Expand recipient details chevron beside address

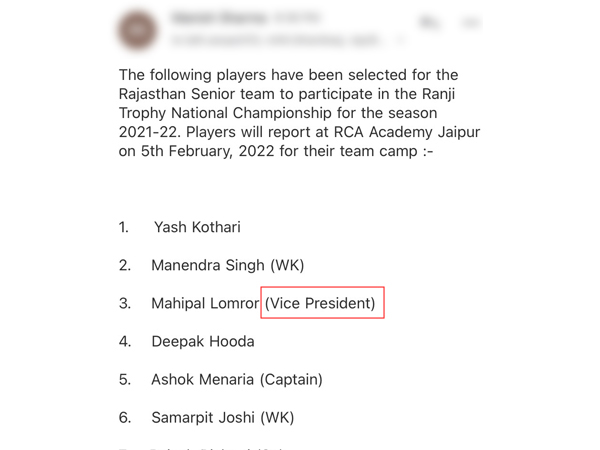point(402,39)
